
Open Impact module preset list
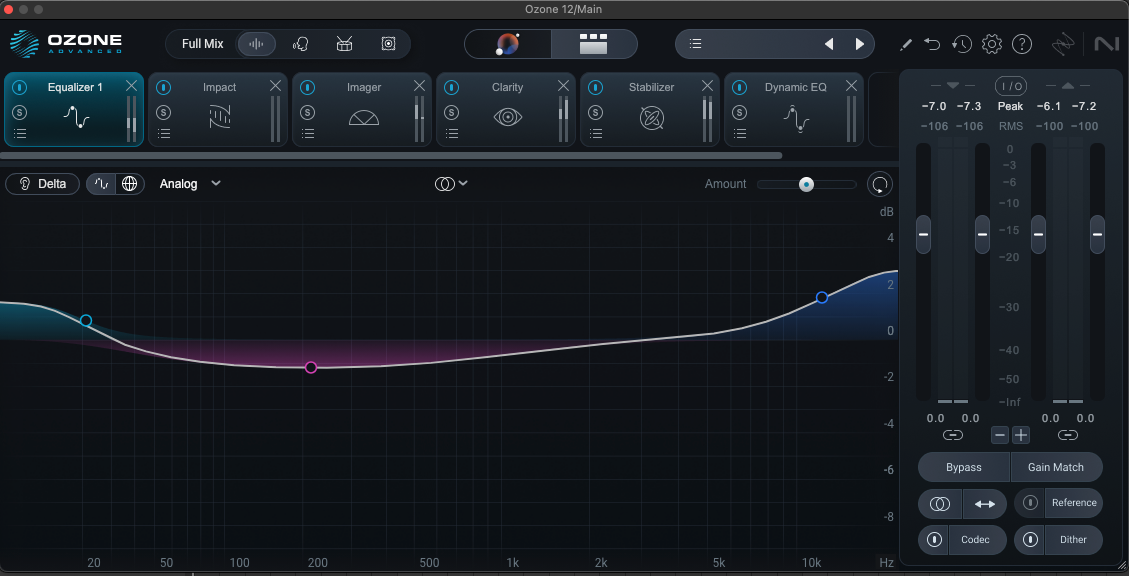[x=164, y=133]
